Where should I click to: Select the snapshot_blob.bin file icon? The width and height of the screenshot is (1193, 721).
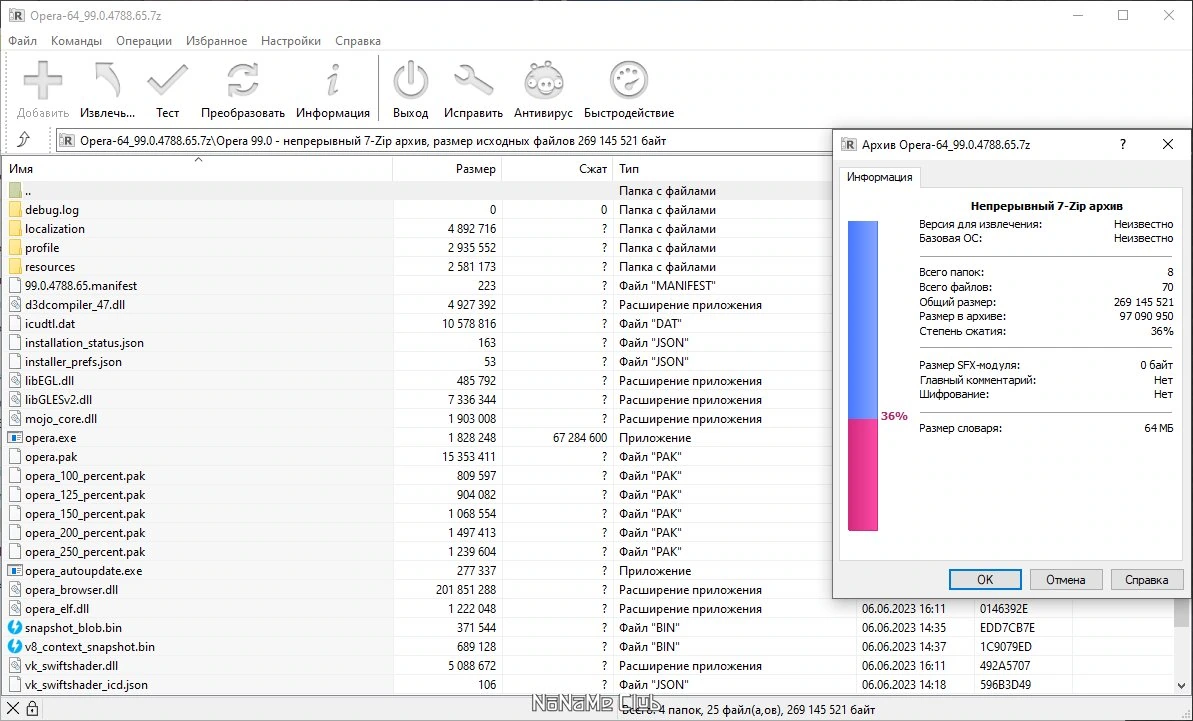click(15, 628)
